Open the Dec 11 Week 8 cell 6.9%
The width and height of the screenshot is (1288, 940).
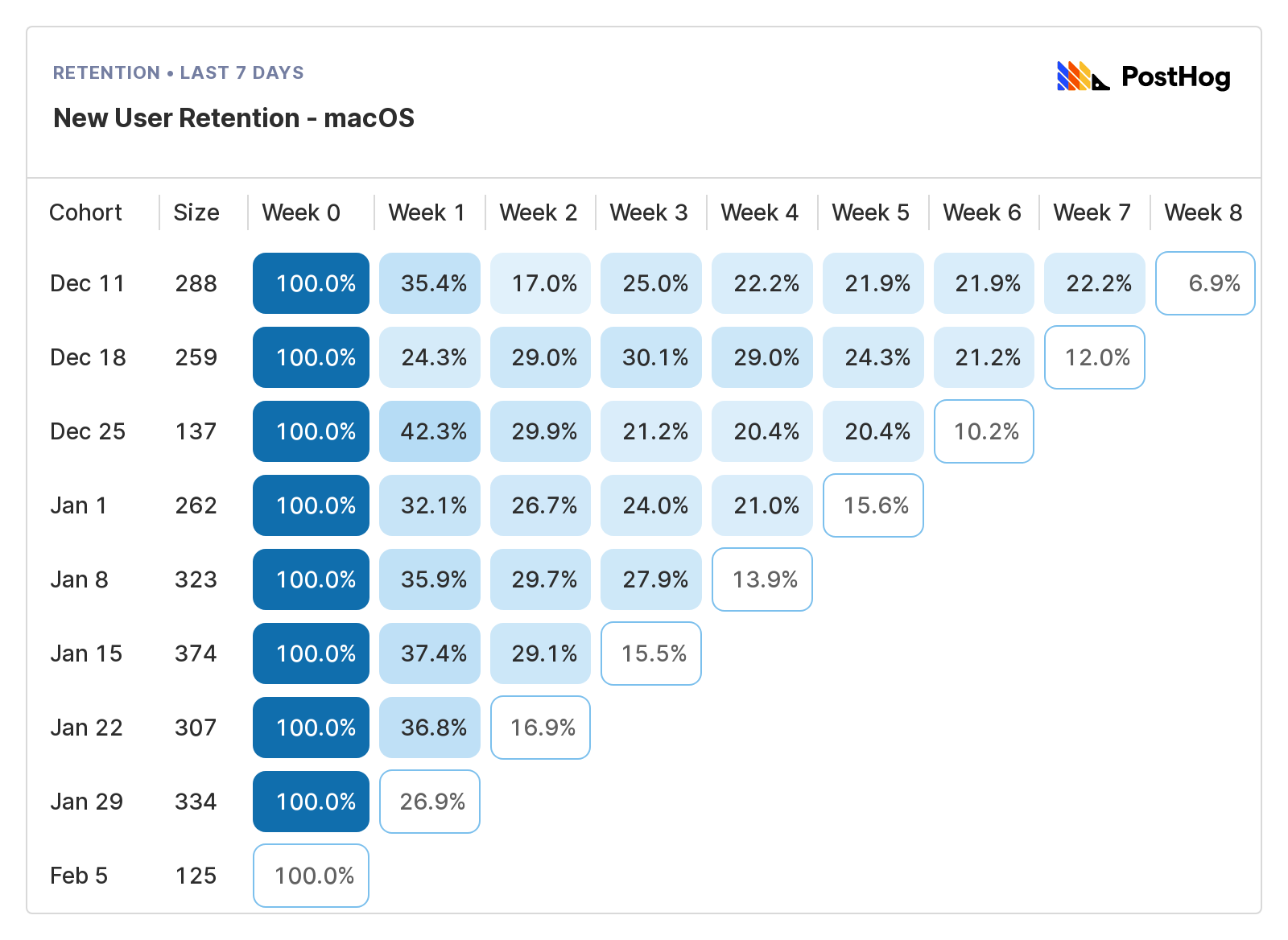(1205, 283)
